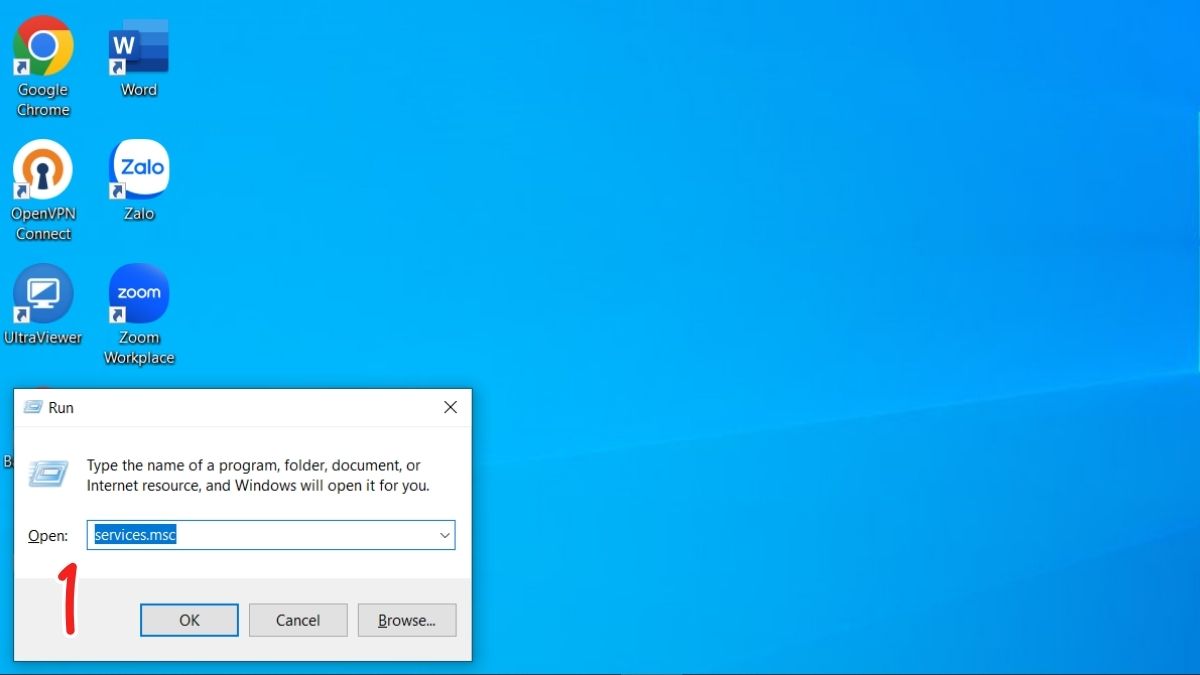Click OK to run services.msc
Viewport: 1200px width, 675px height.
click(x=188, y=620)
